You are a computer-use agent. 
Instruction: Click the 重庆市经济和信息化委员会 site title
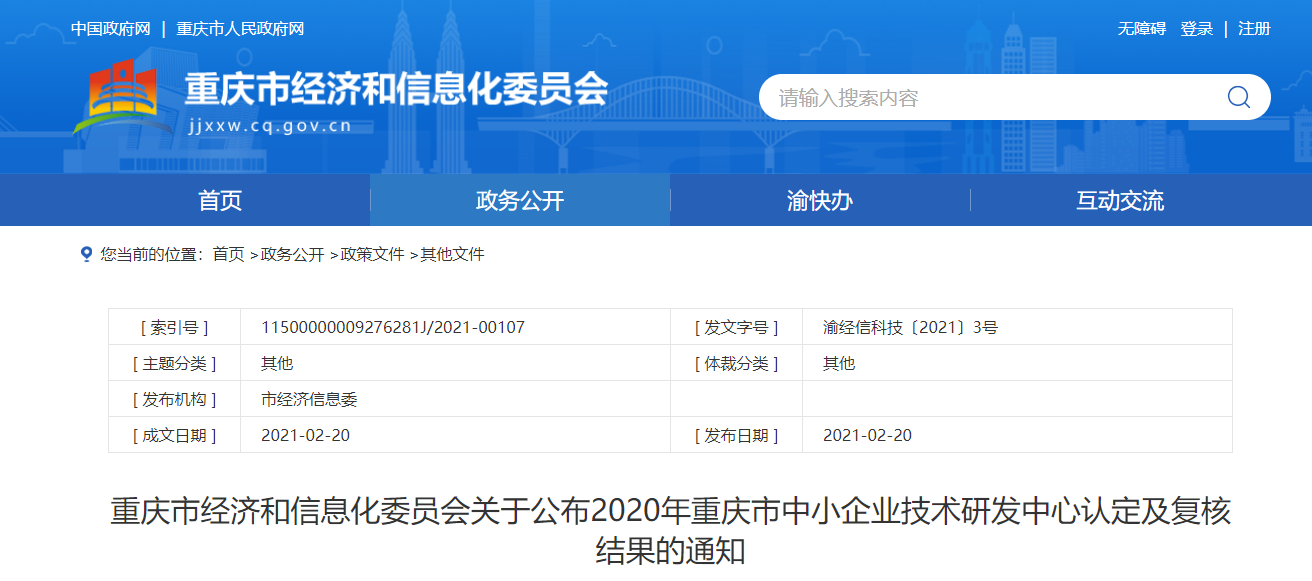(396, 90)
